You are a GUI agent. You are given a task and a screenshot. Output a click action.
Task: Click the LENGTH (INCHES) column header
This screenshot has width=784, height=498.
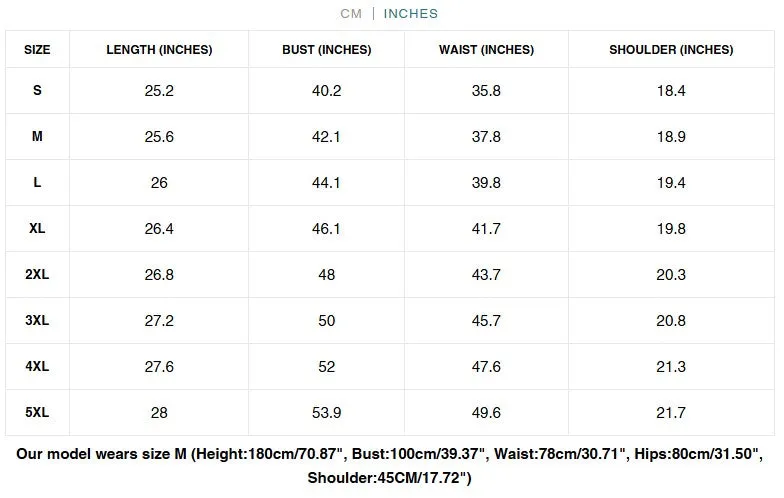(159, 50)
